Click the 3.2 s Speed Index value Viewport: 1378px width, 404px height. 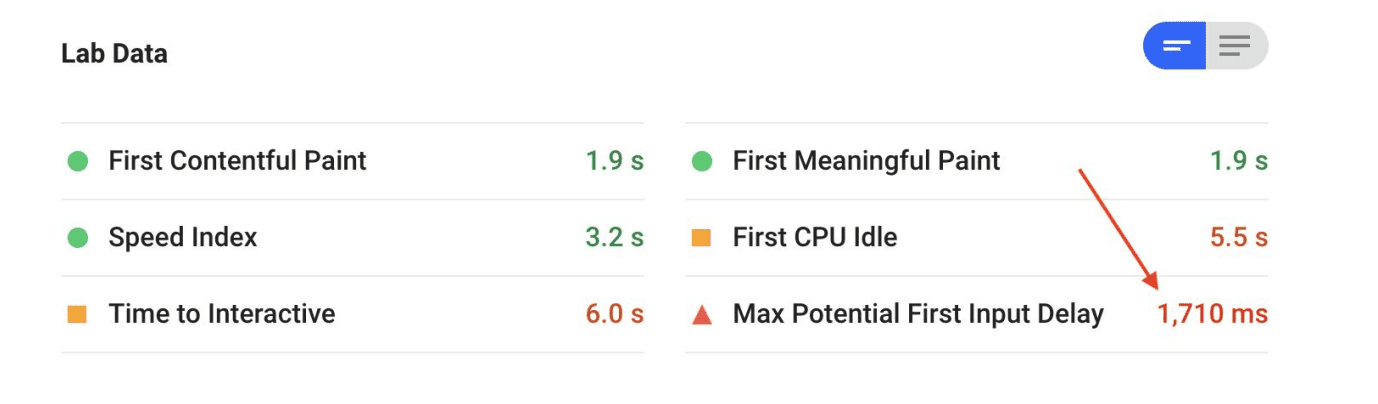pos(614,238)
